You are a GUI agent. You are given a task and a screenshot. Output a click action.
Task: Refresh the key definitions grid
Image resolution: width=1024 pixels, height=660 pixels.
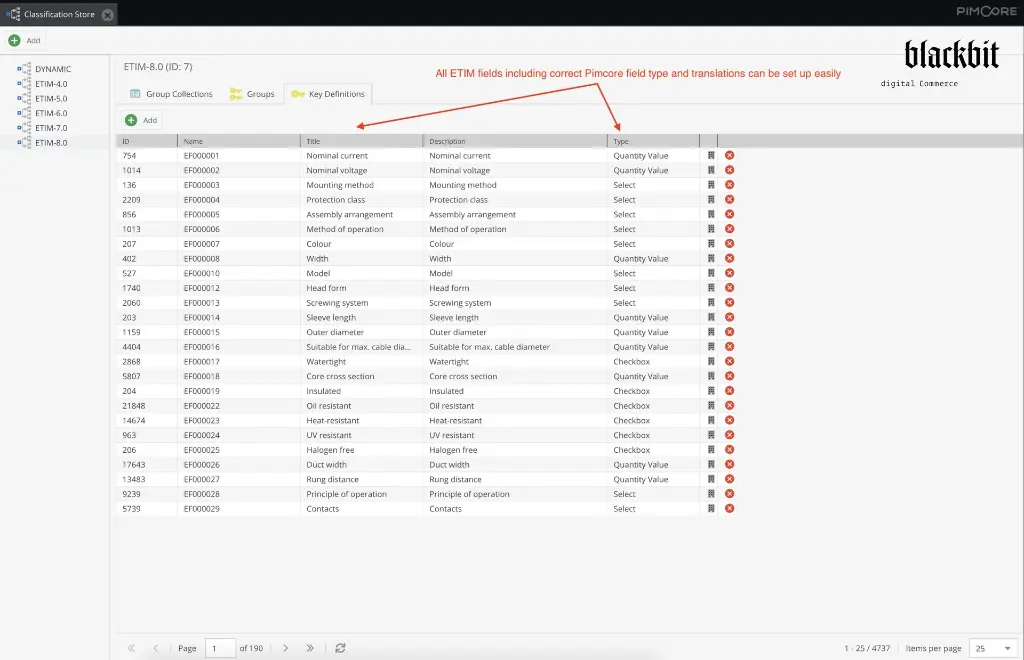pos(340,648)
